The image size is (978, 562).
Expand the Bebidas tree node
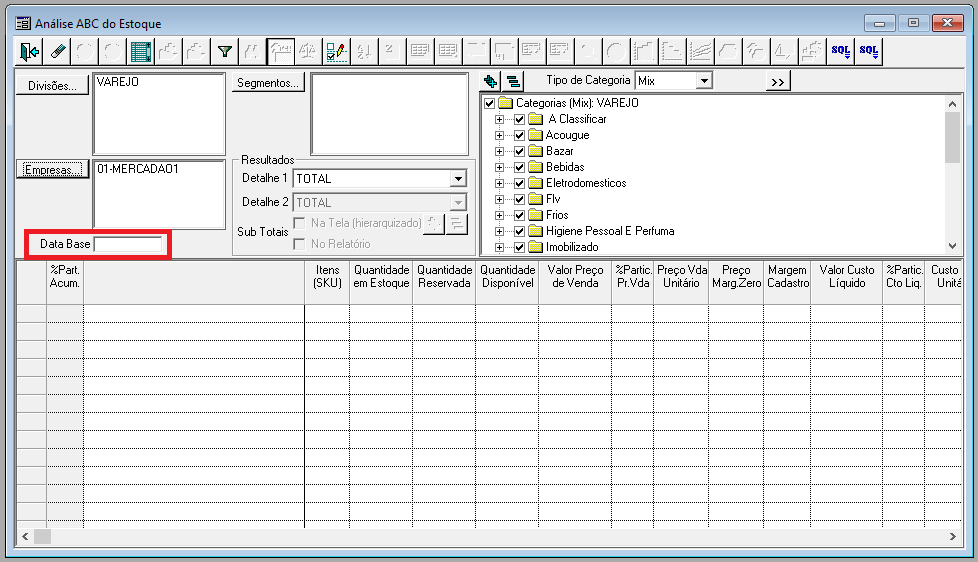499,167
